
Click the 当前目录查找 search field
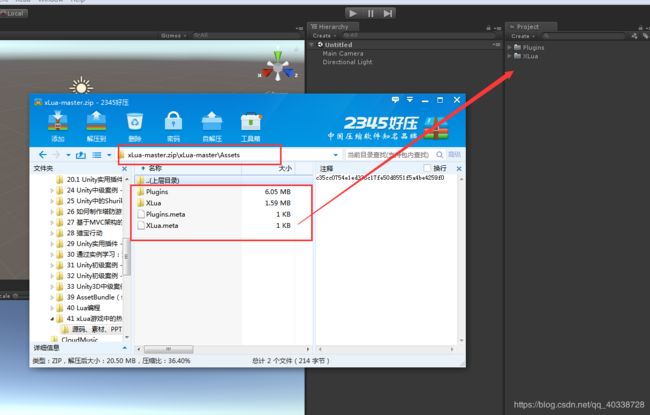pyautogui.click(x=390, y=155)
